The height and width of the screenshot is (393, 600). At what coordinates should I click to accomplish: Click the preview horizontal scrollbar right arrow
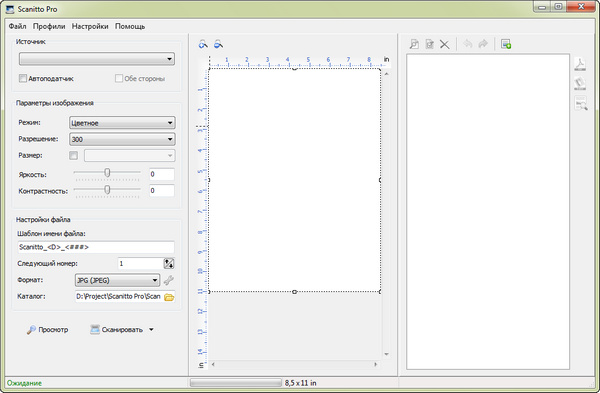375,364
